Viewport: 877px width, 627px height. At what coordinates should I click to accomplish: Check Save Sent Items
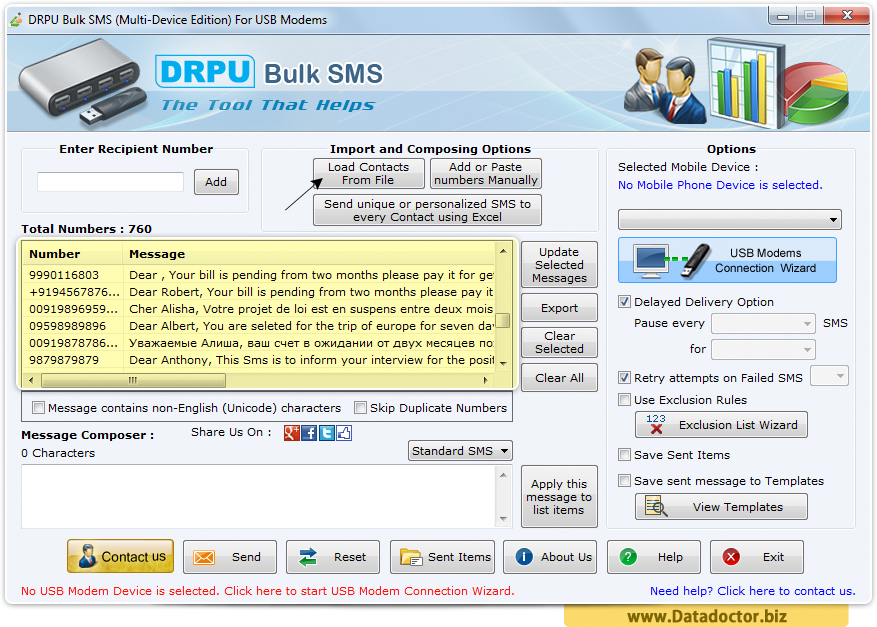[624, 455]
